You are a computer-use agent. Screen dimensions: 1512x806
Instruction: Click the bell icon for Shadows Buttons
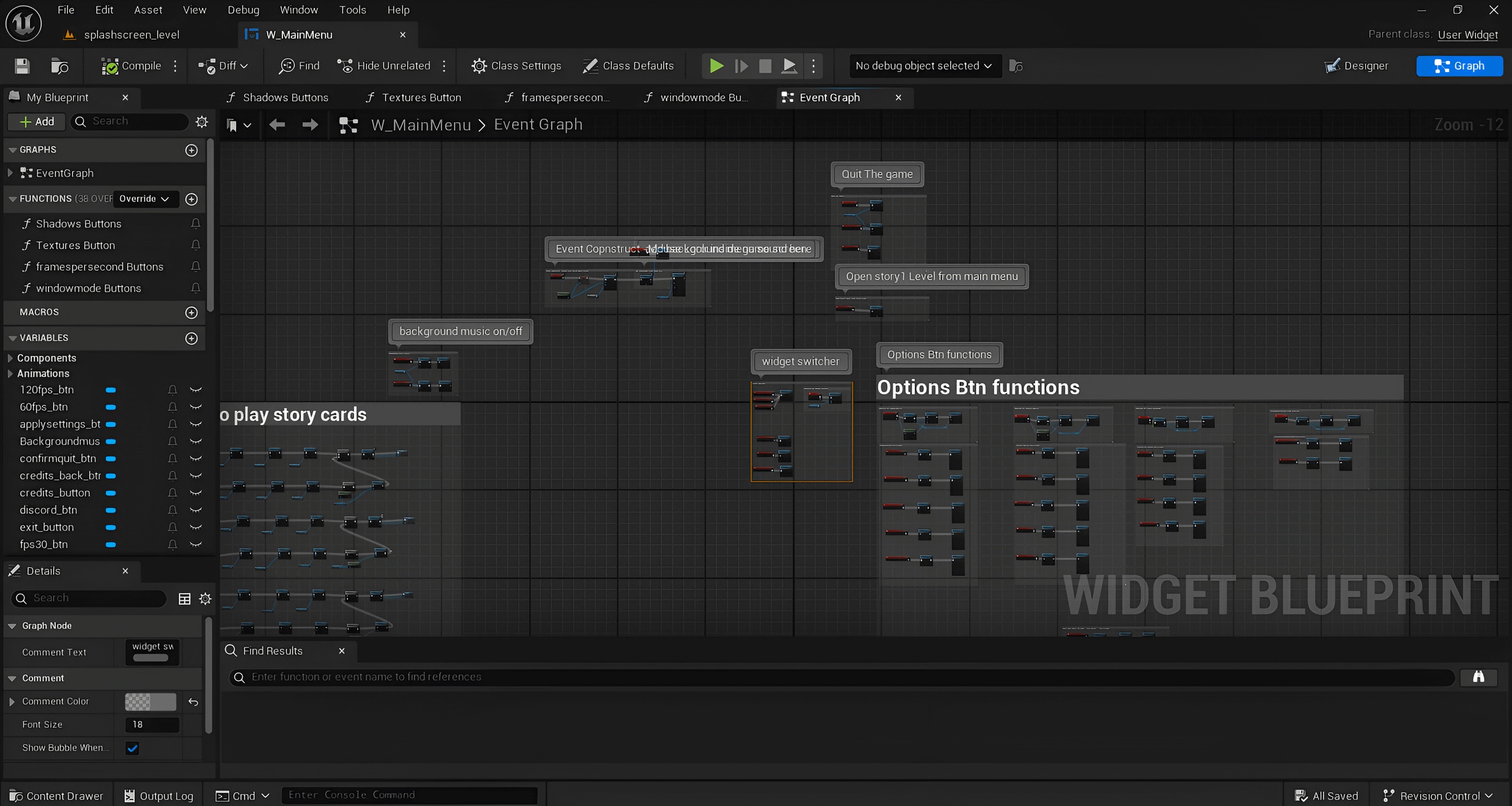point(195,224)
